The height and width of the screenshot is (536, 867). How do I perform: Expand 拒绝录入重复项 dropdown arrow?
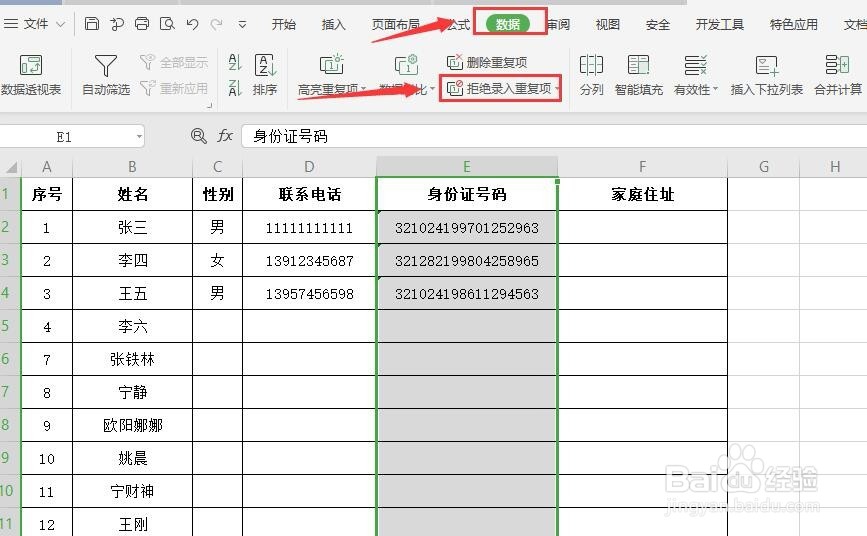point(557,89)
